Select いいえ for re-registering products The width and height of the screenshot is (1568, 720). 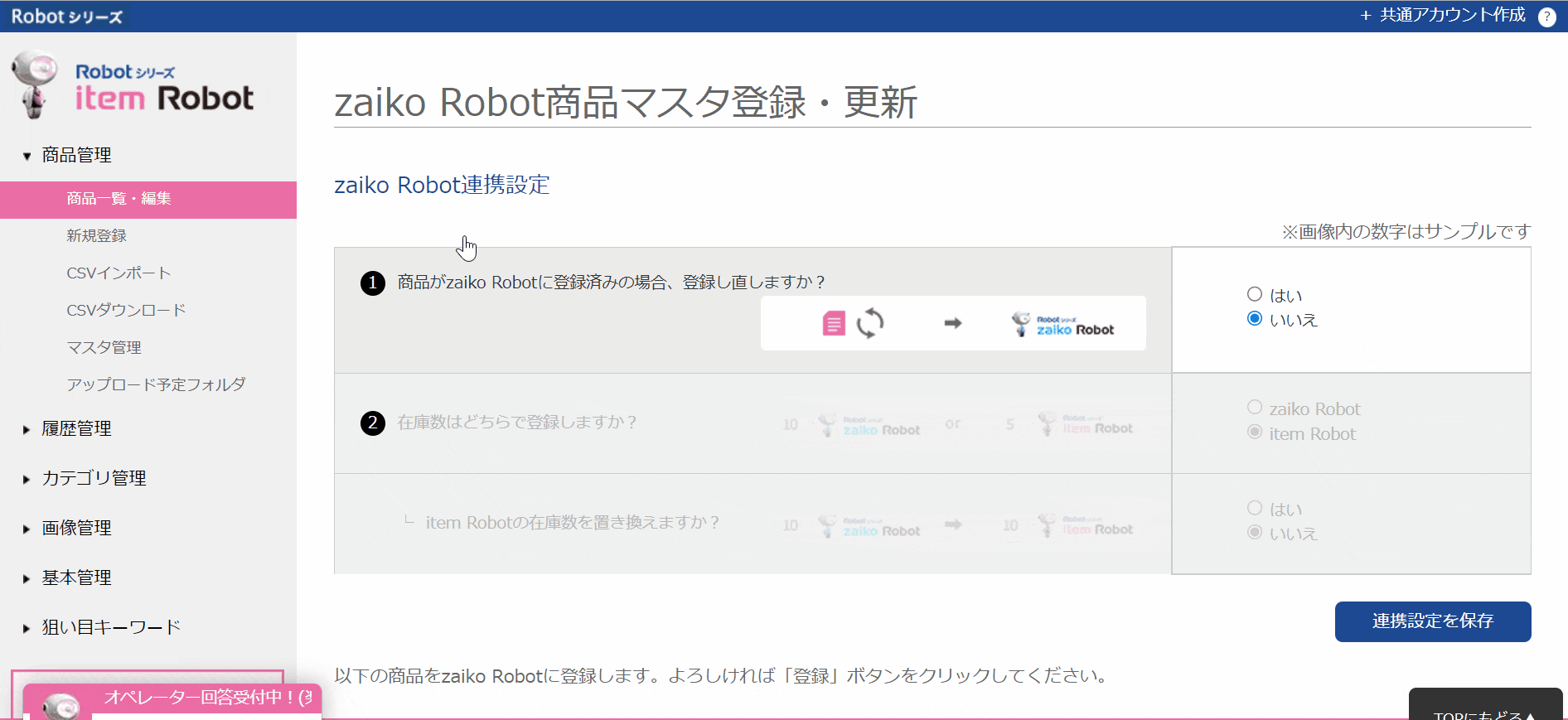coord(1255,318)
